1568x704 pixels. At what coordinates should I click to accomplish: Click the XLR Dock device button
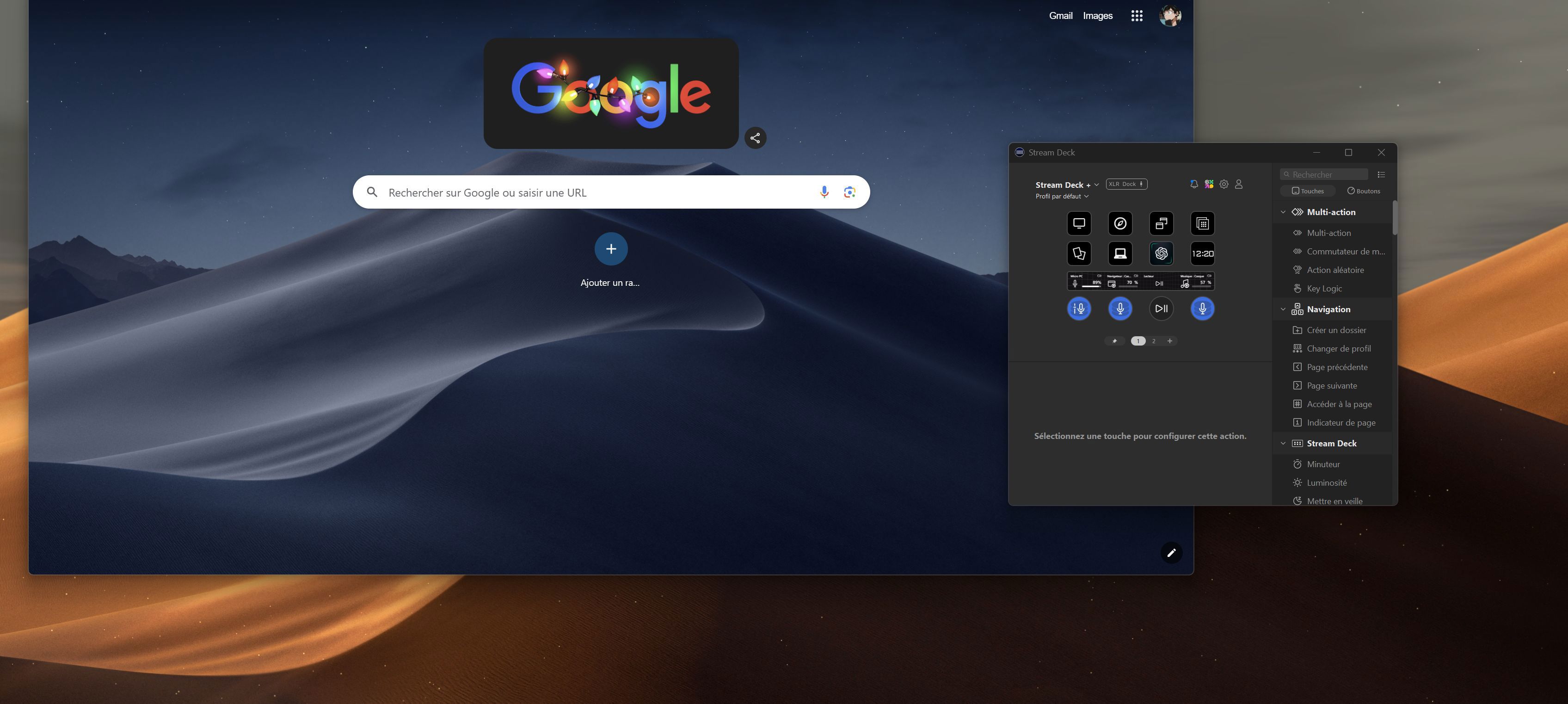click(x=1126, y=184)
